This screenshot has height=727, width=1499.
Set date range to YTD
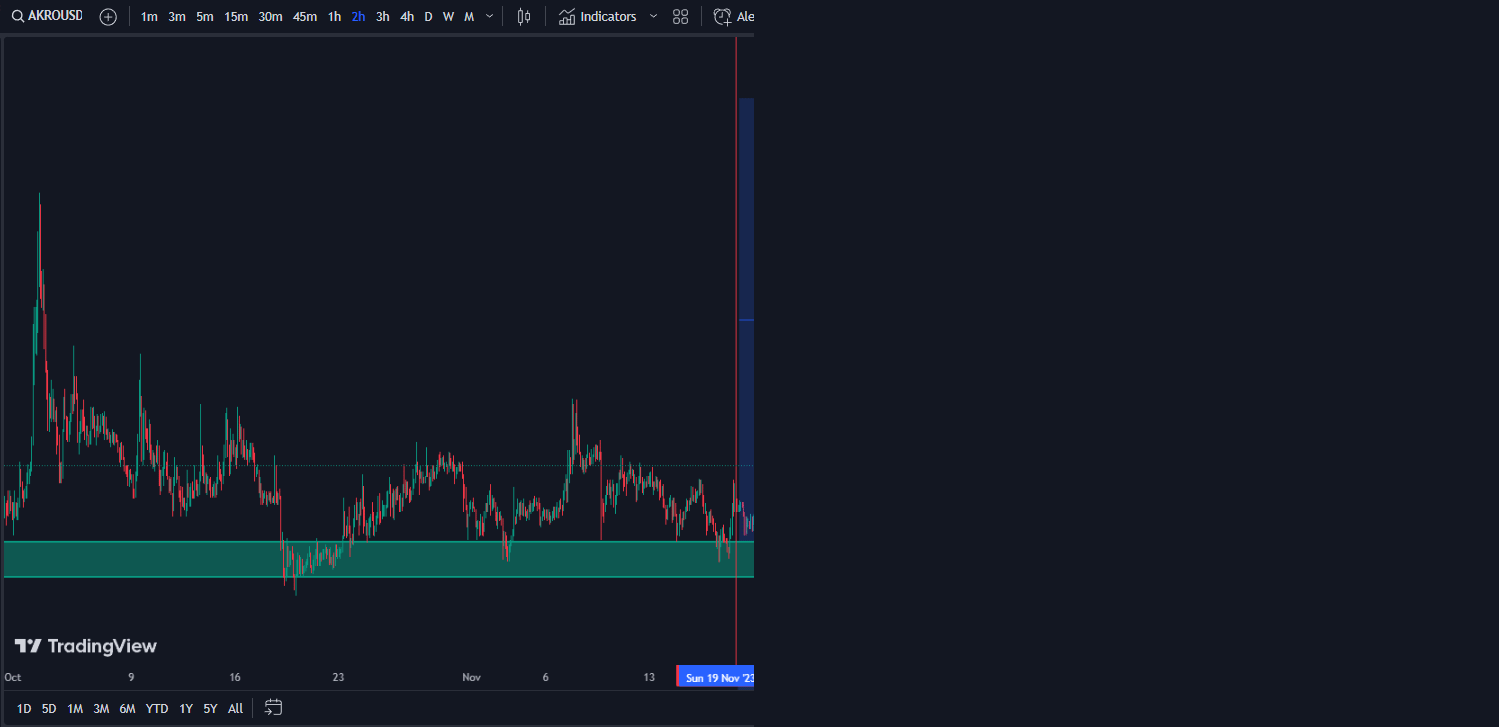157,709
